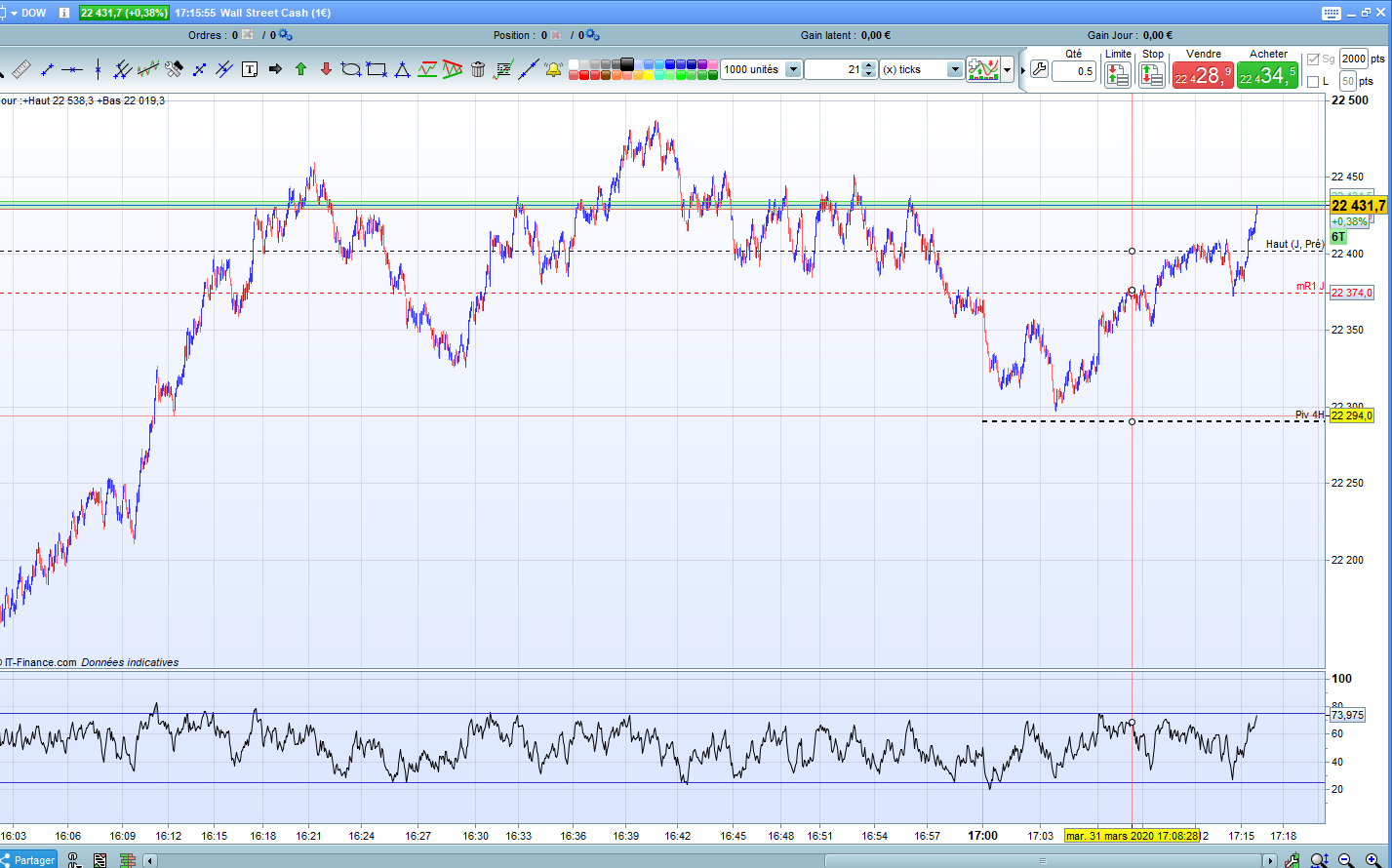Click the Acheter buy button
Image resolution: width=1392 pixels, height=868 pixels.
pos(1268,75)
